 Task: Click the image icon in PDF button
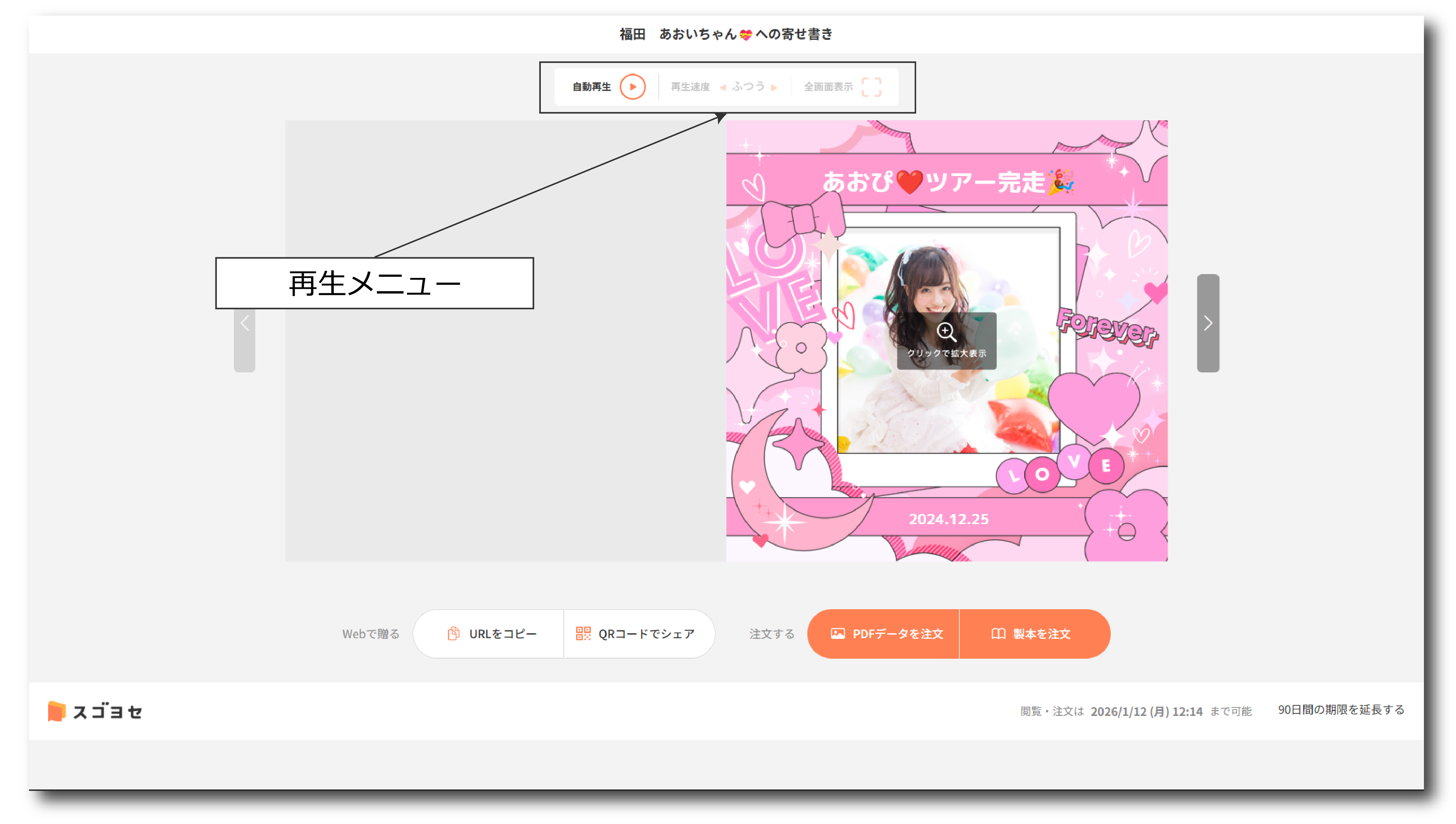pyautogui.click(x=837, y=634)
